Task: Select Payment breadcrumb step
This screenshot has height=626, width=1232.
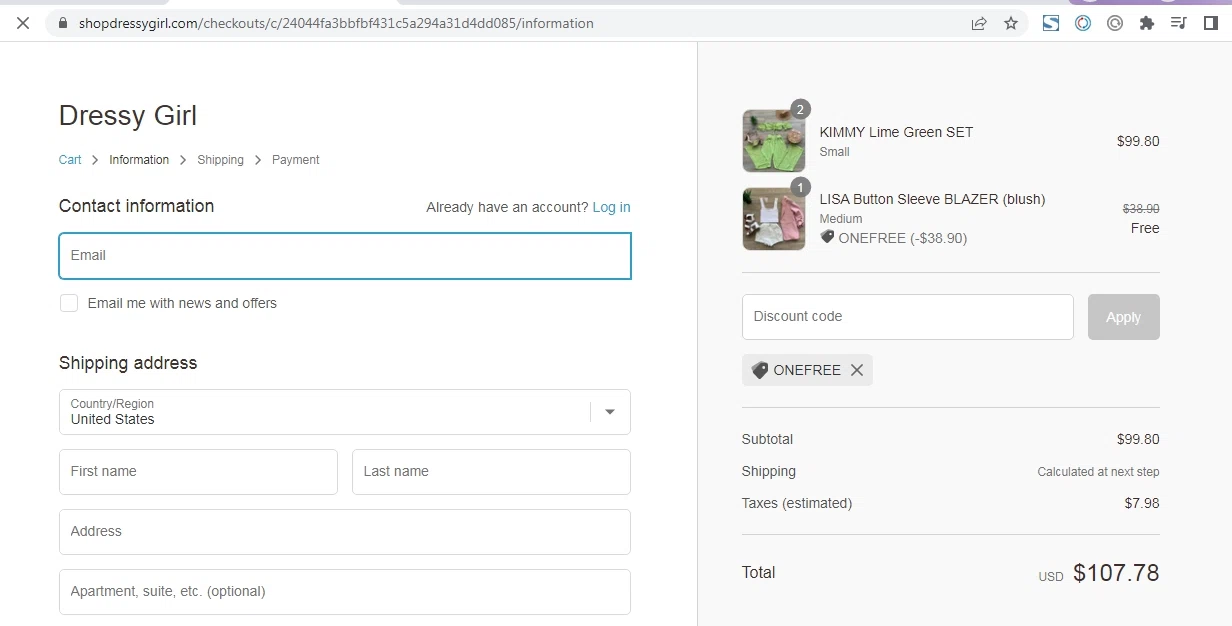Action: pyautogui.click(x=296, y=160)
